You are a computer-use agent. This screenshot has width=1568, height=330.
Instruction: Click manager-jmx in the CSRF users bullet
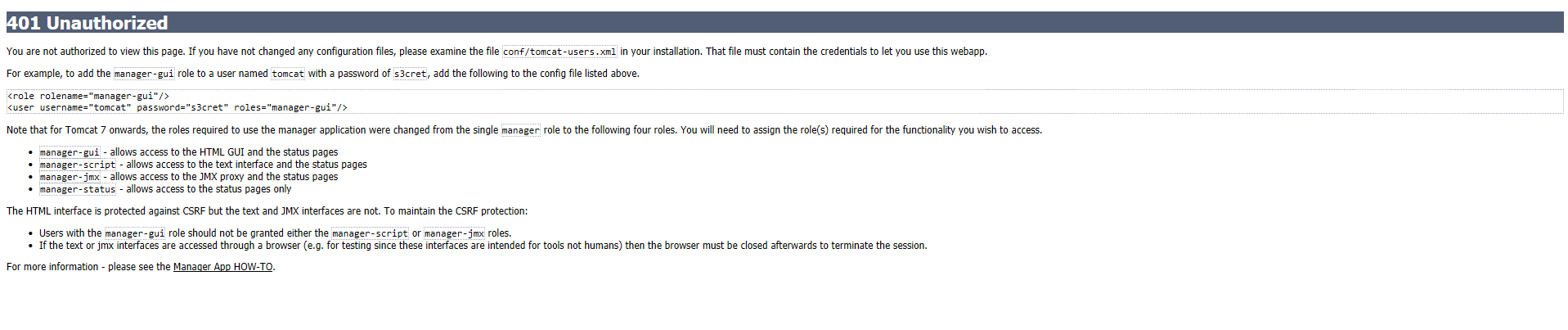[454, 233]
